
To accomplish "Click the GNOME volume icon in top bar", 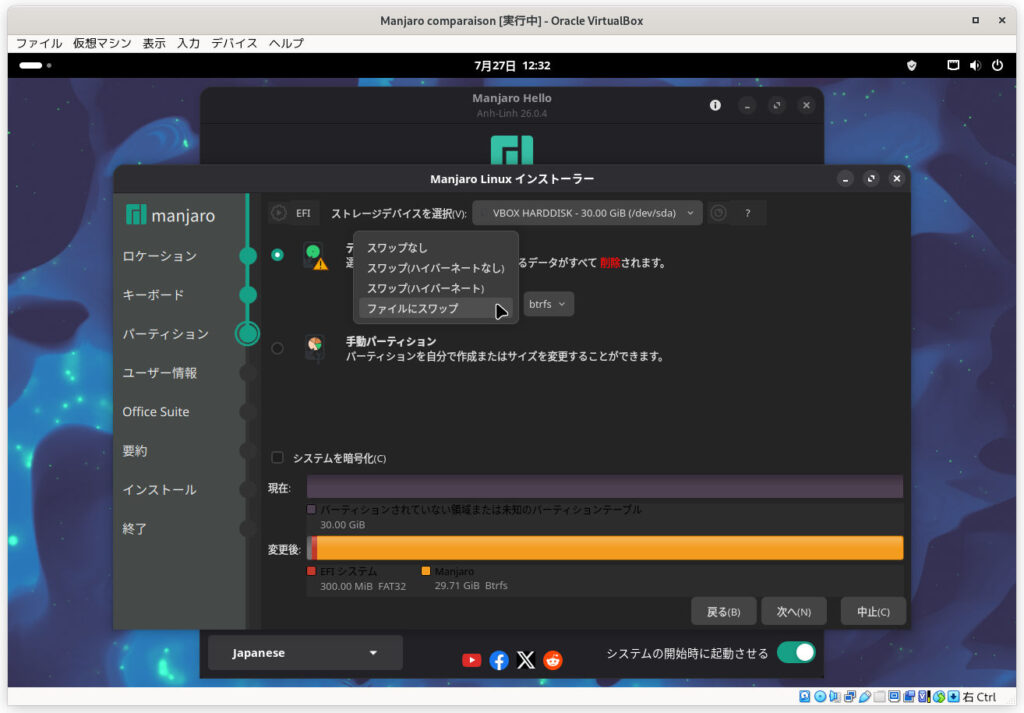I will [975, 65].
